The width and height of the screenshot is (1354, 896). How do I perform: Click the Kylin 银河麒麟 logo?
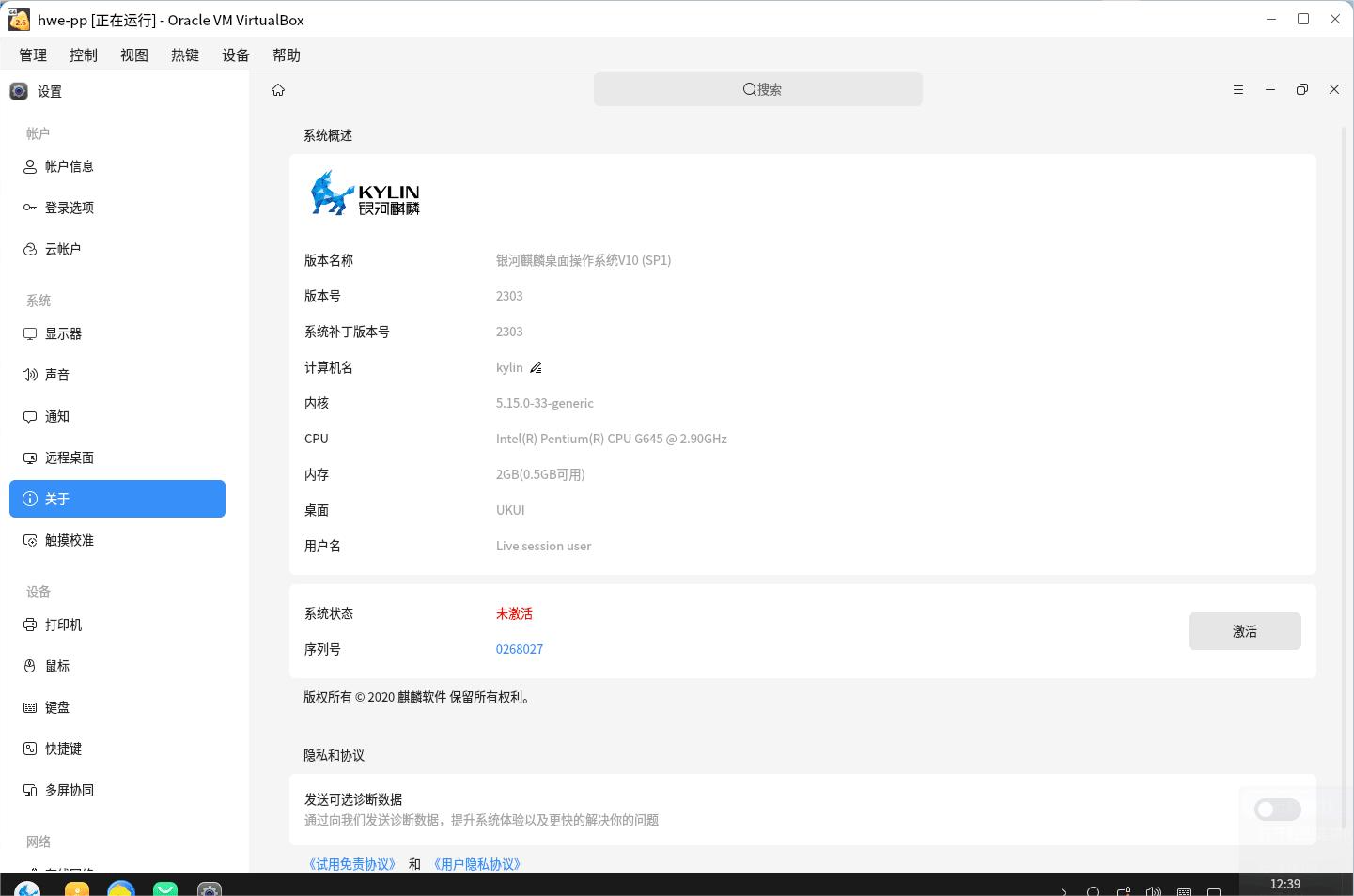click(365, 193)
